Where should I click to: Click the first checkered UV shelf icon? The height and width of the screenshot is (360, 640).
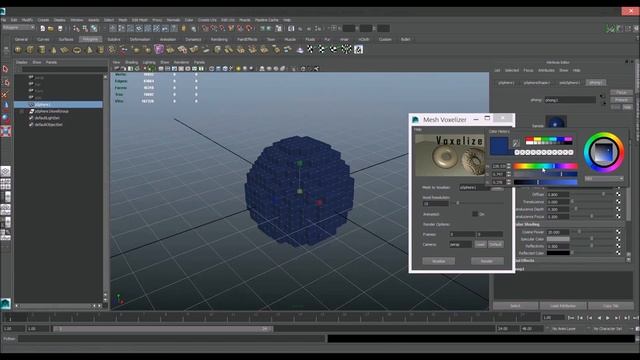[x=311, y=50]
